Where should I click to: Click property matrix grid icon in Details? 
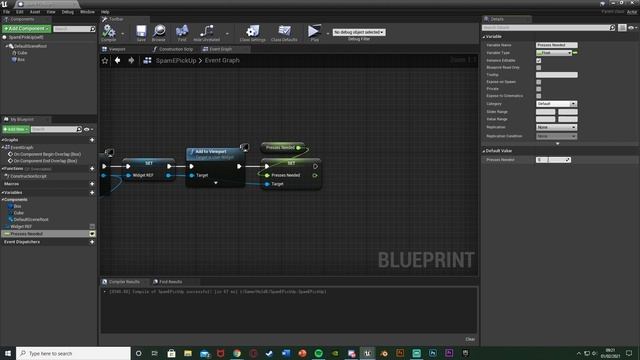[622, 28]
